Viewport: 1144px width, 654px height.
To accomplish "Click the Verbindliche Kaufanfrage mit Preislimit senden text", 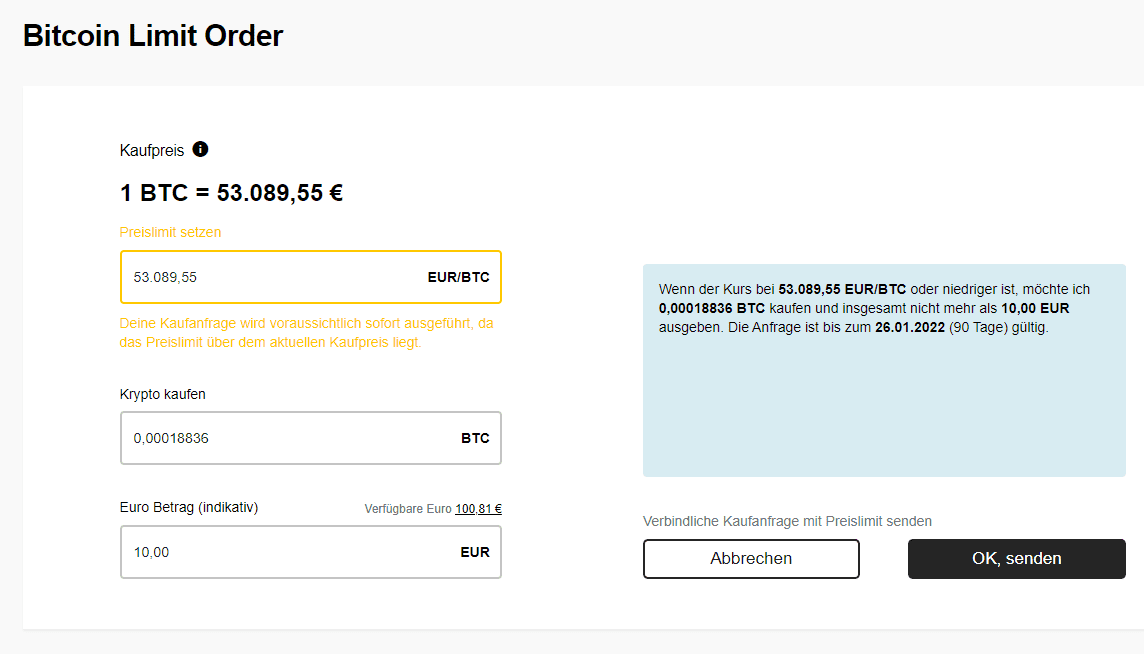I will 787,521.
